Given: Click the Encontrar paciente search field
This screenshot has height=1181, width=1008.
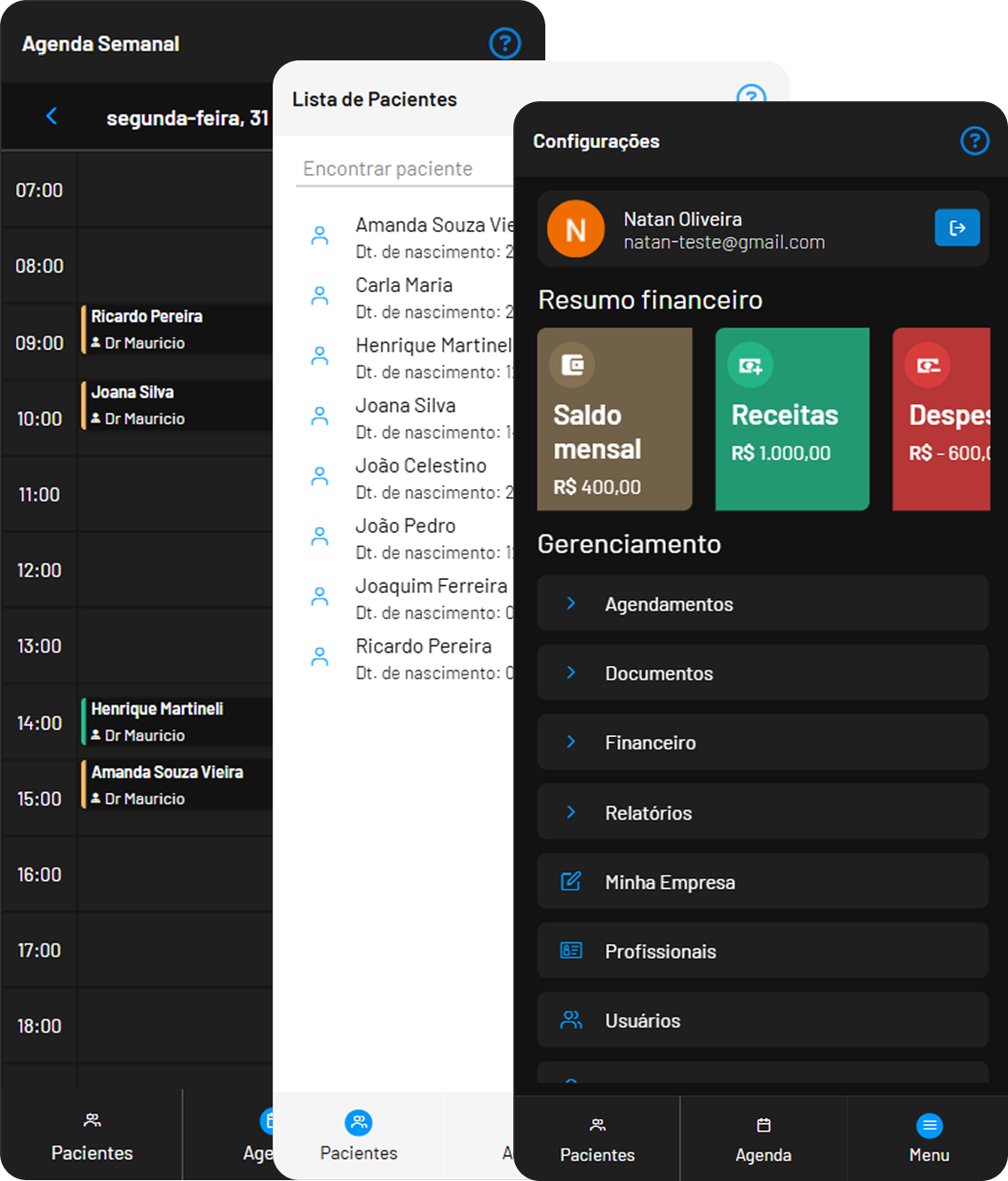Looking at the screenshot, I should (x=405, y=169).
